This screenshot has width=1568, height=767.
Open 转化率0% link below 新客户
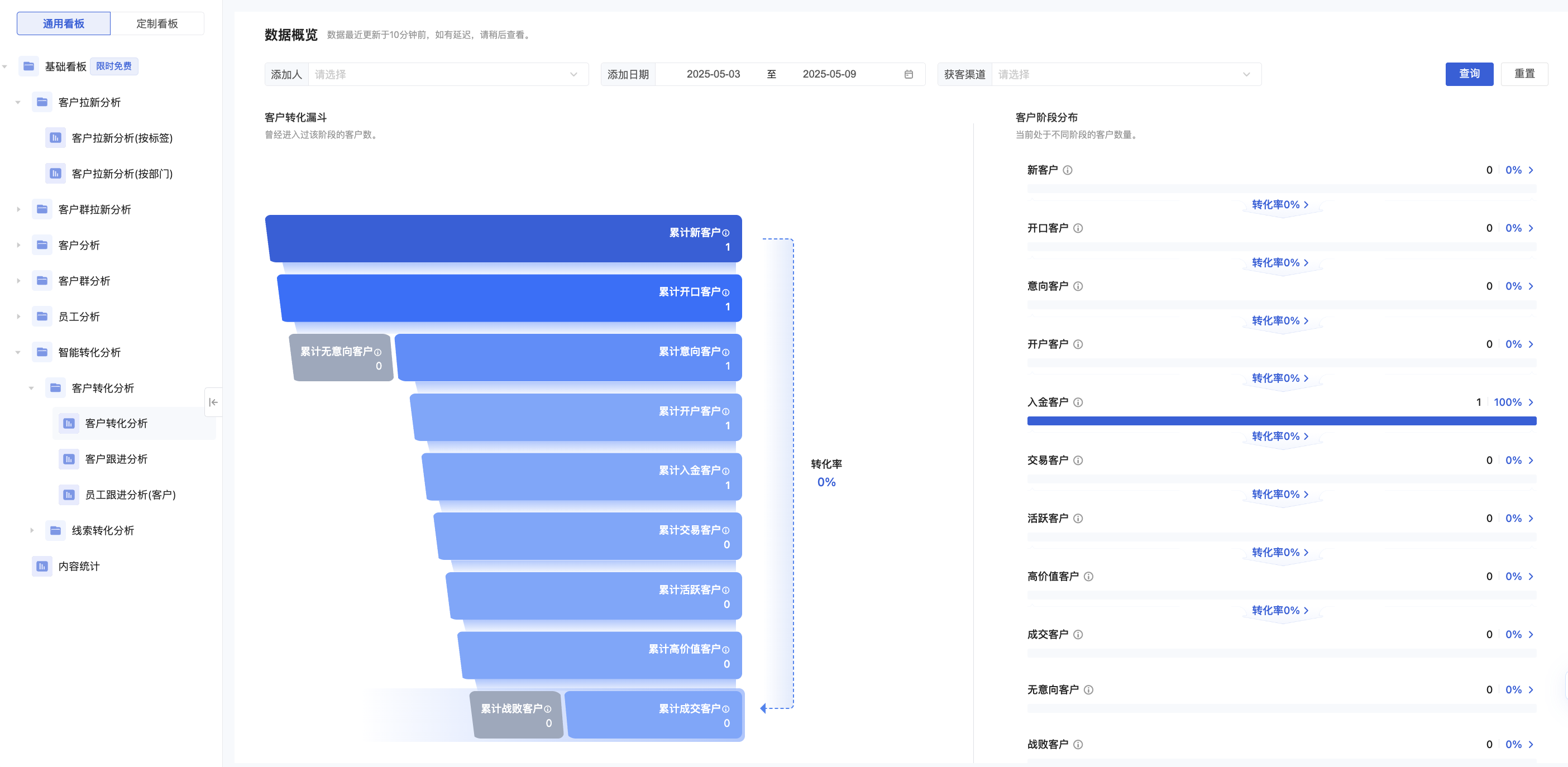pyautogui.click(x=1280, y=205)
